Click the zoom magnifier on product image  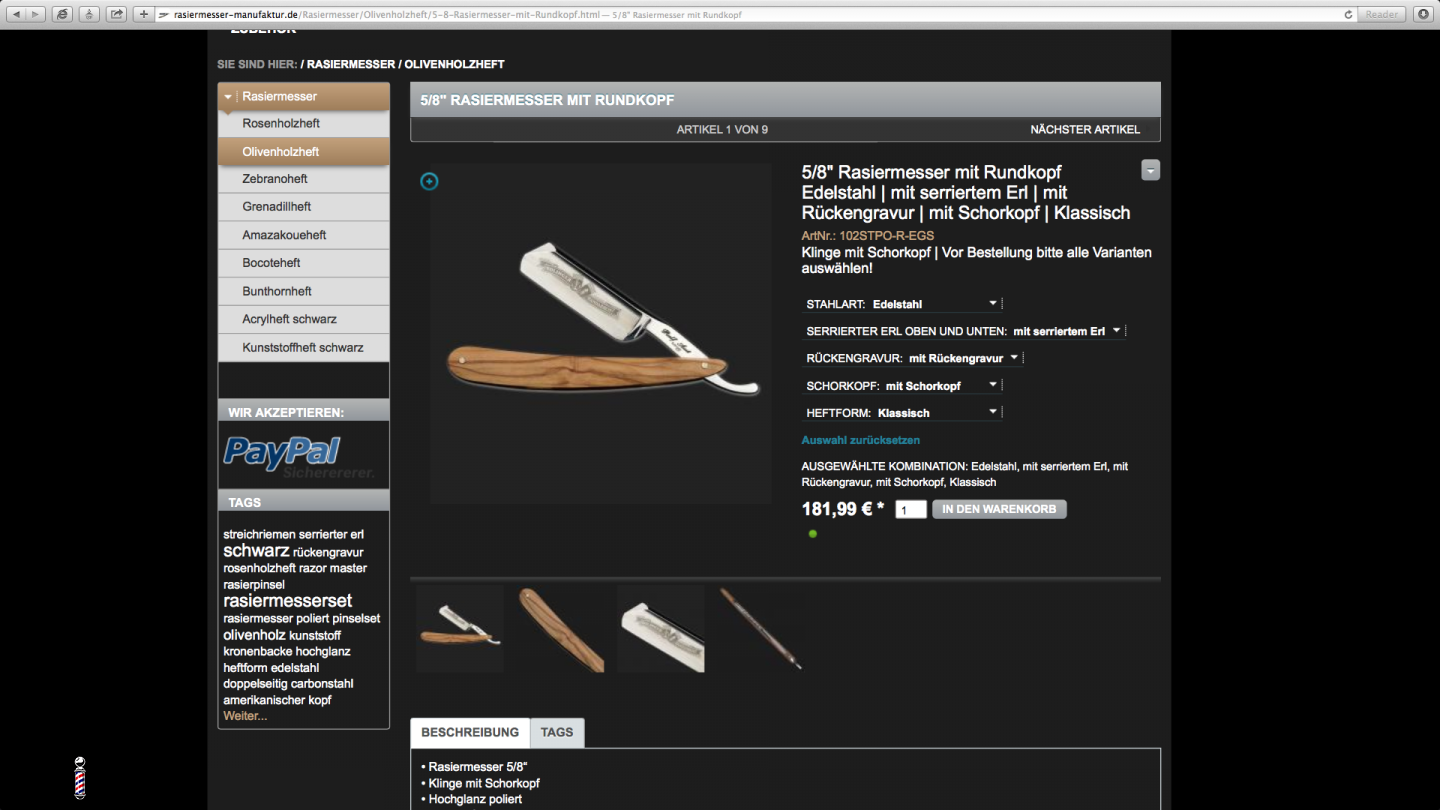click(429, 181)
